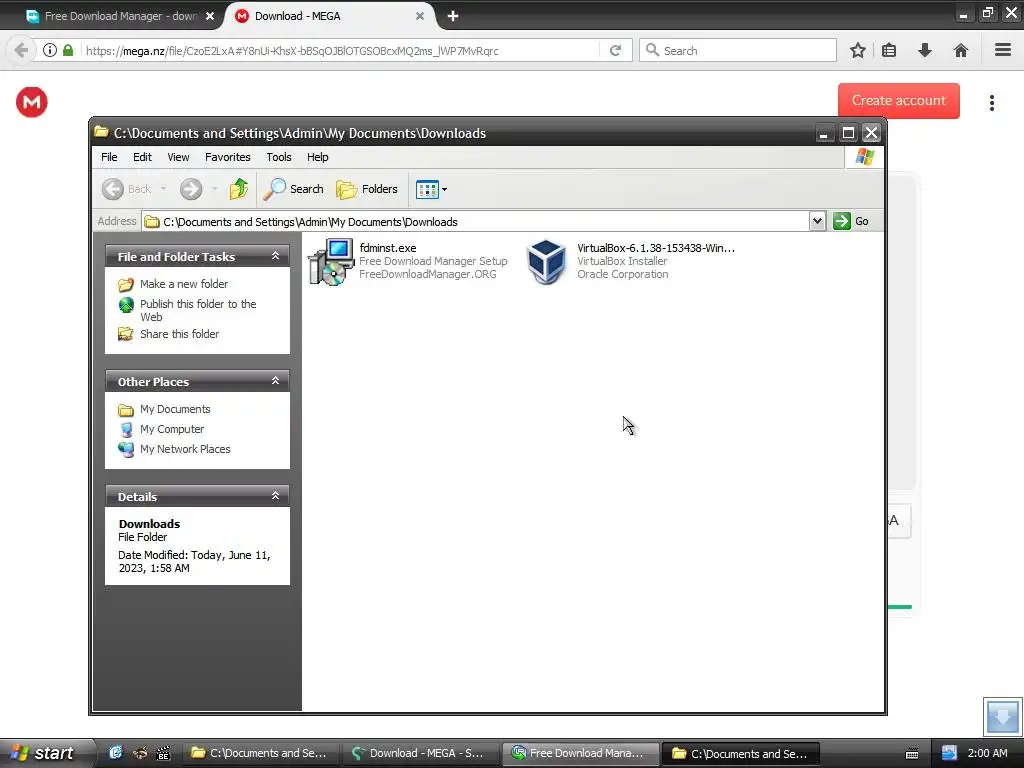Close the Free Download Manager browser tab

tap(210, 16)
